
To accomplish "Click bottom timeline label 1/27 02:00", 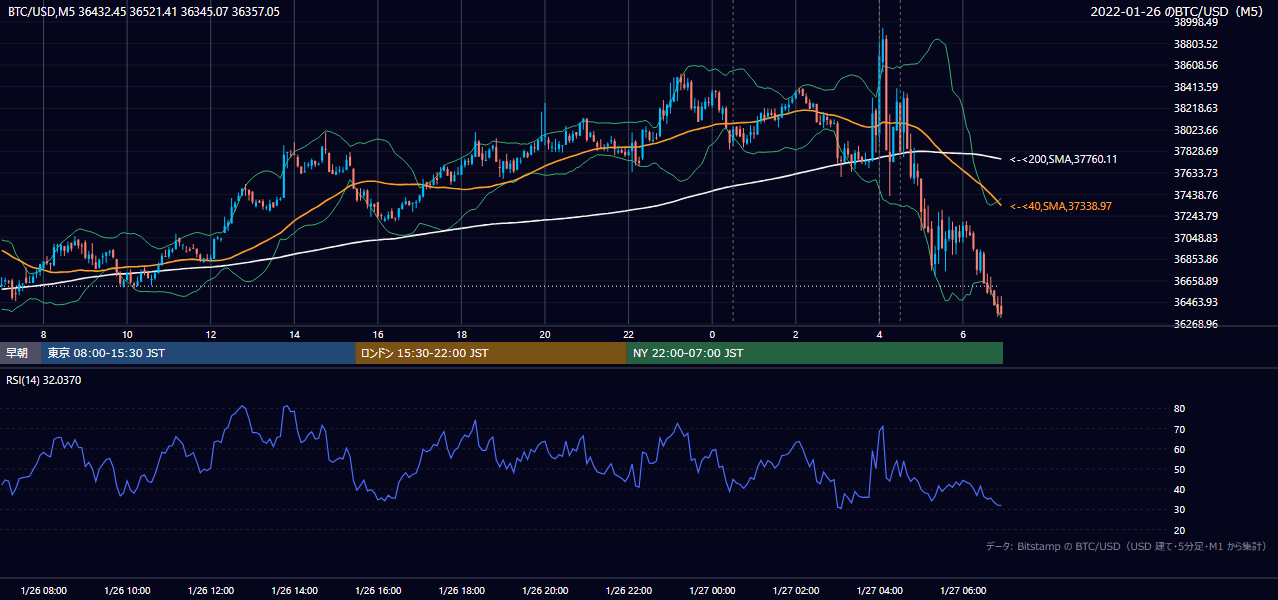I will pyautogui.click(x=795, y=591).
